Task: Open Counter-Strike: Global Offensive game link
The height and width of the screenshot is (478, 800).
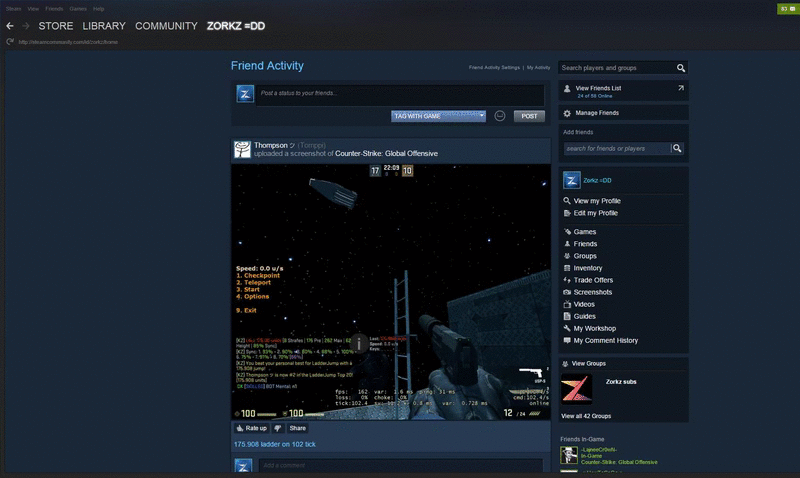Action: (386, 154)
